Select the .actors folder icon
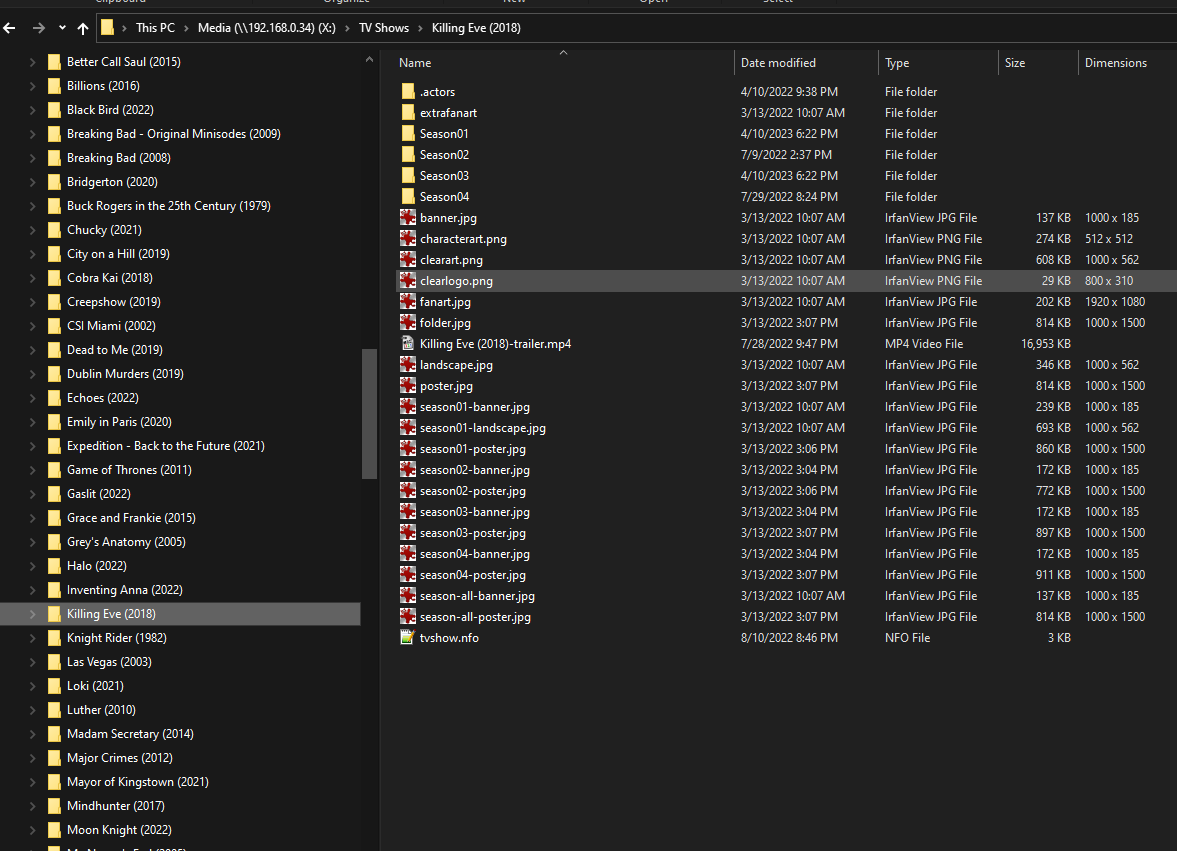Image resolution: width=1177 pixels, height=851 pixels. click(408, 92)
